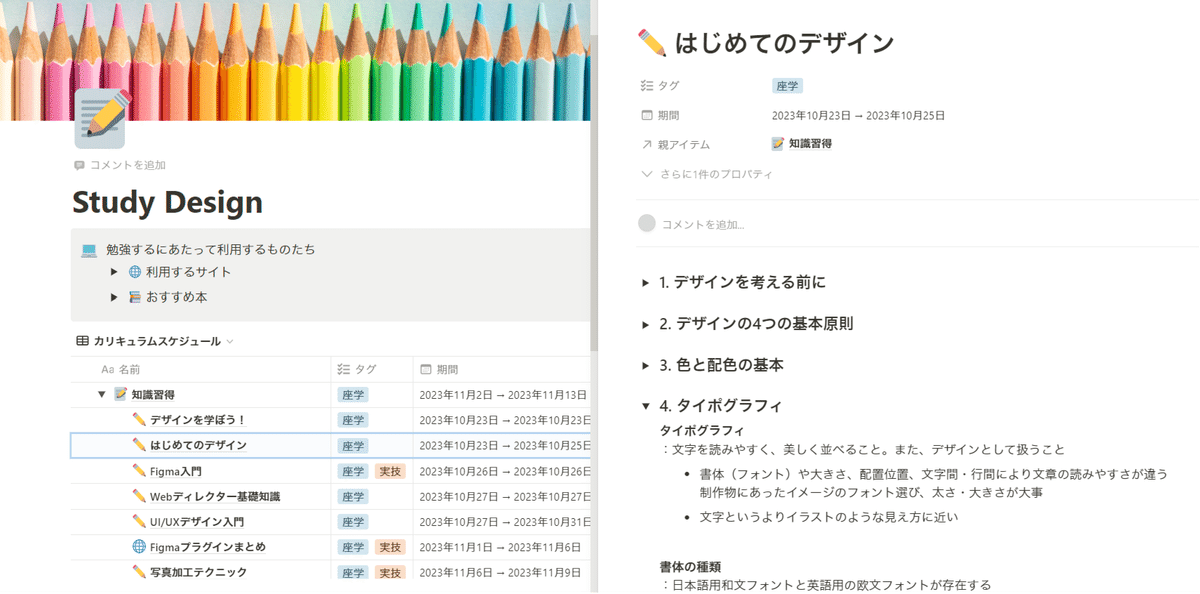Image resolution: width=1200 pixels, height=594 pixels.
Task: Open the Figma入門 page row
Action: point(176,471)
